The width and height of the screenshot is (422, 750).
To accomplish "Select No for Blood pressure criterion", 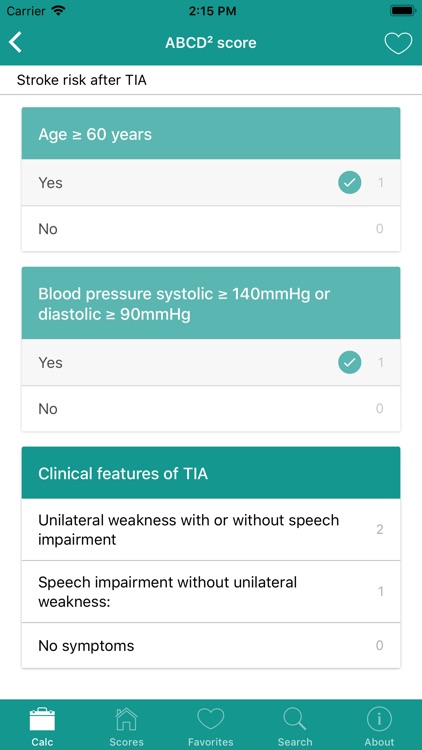I will click(211, 408).
